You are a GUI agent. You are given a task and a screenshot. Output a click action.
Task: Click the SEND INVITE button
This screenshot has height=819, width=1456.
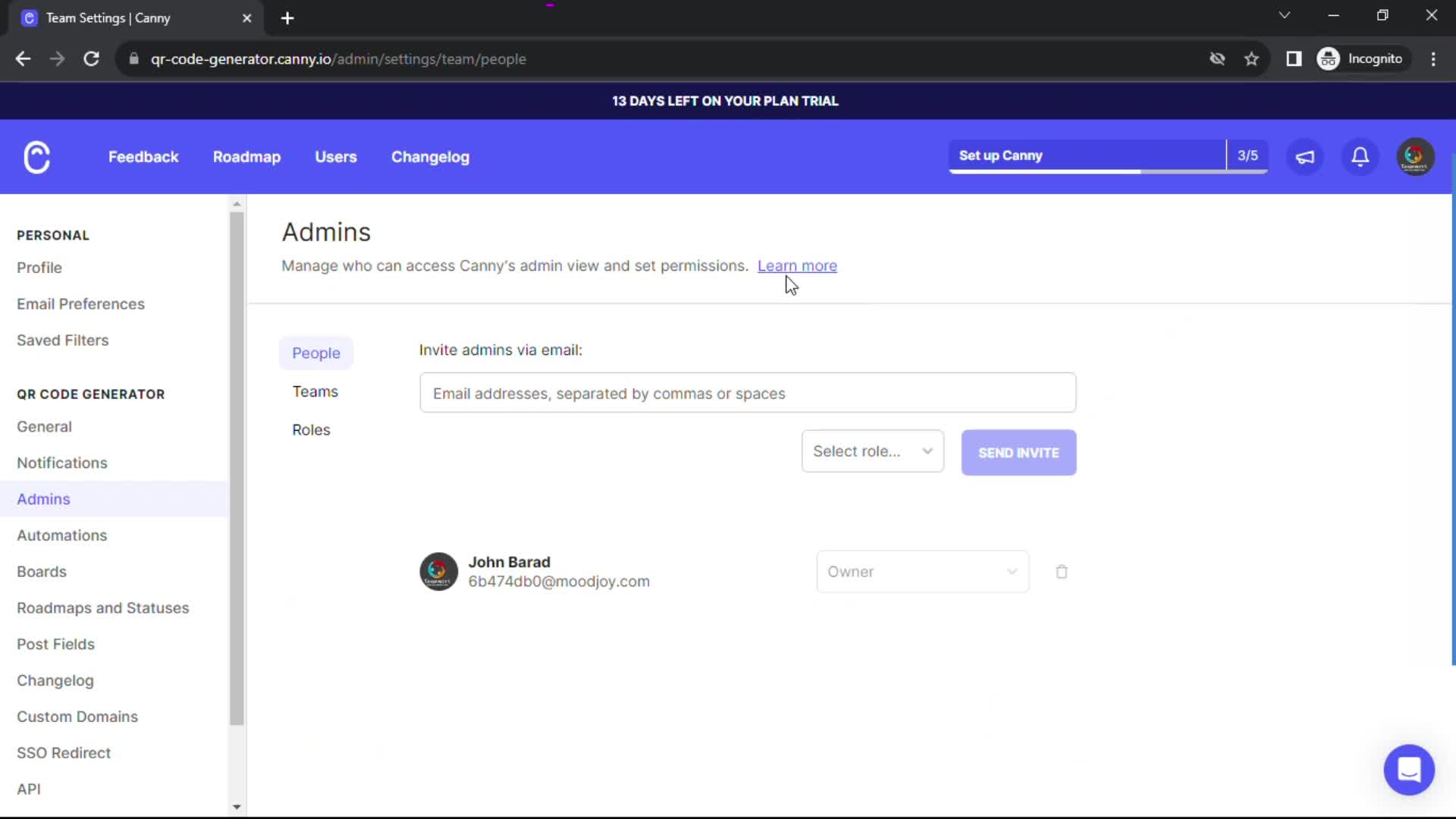pos(1018,452)
